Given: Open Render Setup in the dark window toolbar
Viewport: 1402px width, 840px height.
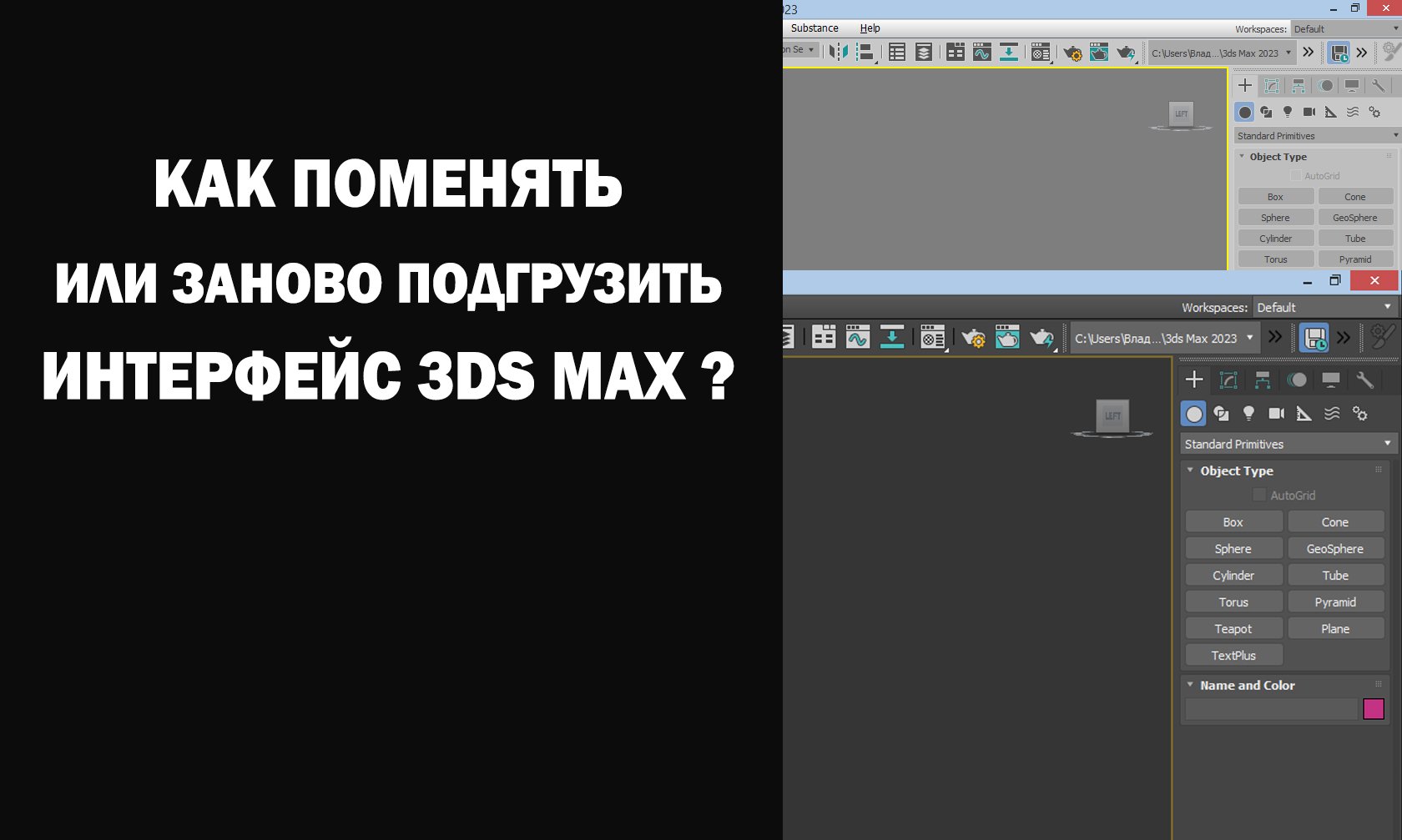Looking at the screenshot, I should [x=973, y=338].
